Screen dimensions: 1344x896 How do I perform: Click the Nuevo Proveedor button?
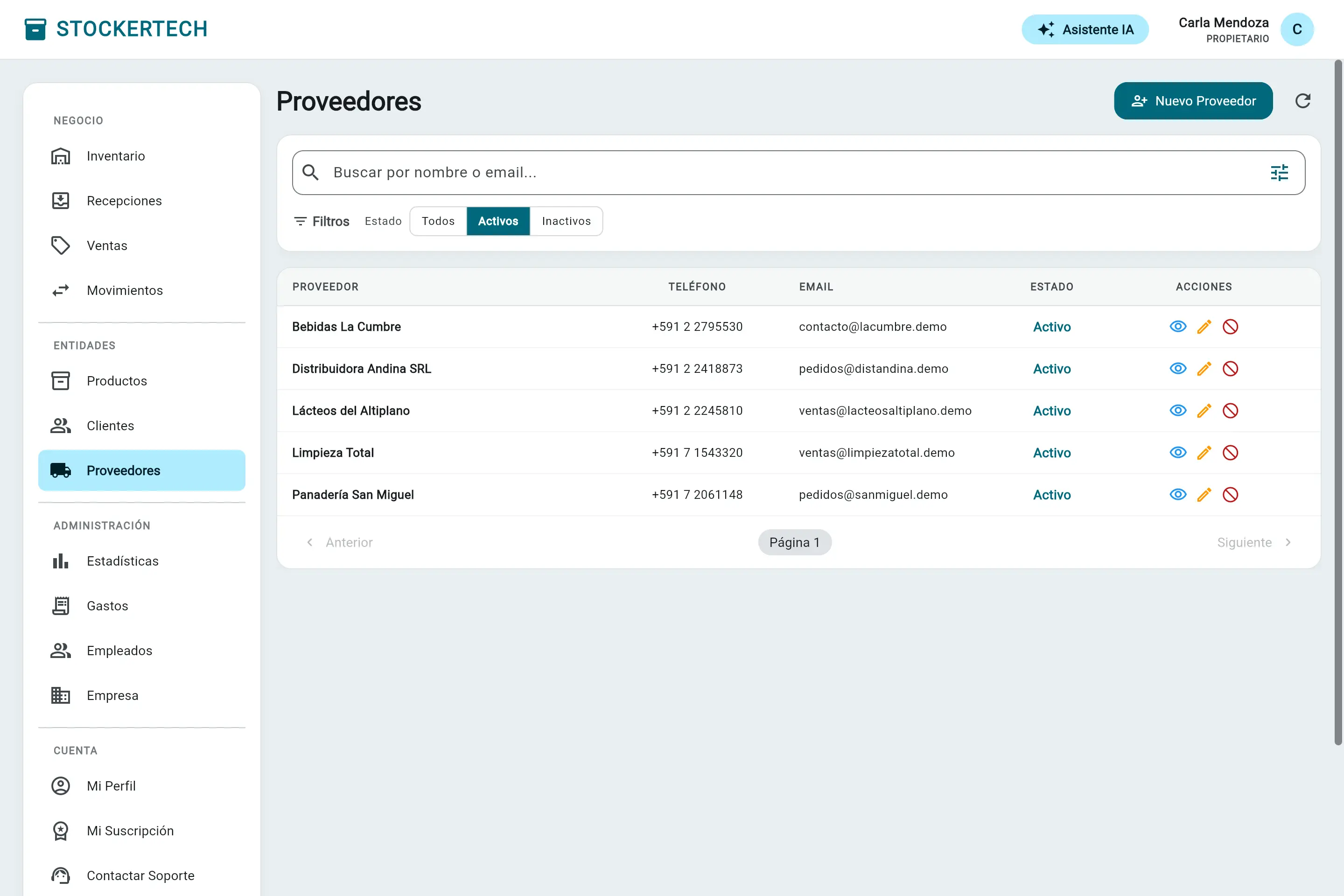1193,101
